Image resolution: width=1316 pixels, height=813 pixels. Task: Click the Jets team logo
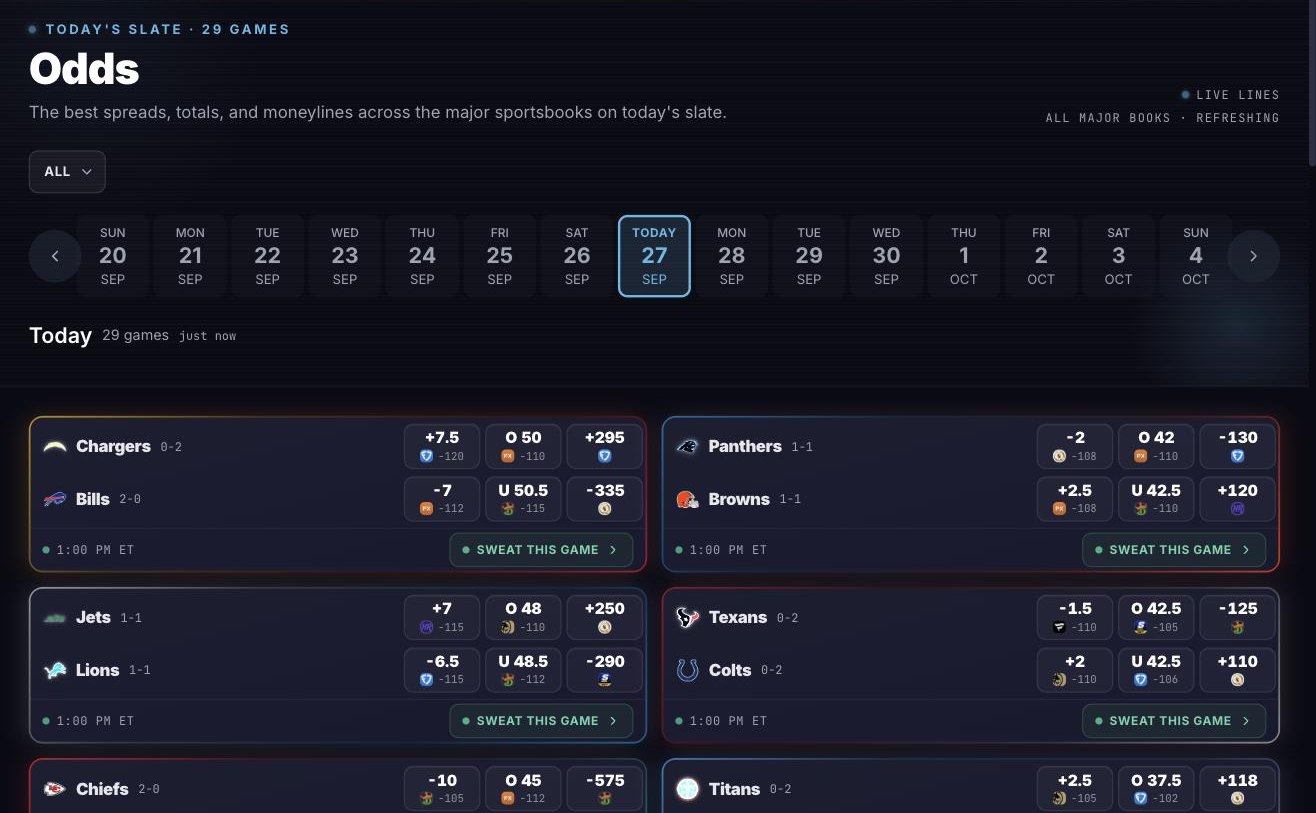tap(55, 617)
